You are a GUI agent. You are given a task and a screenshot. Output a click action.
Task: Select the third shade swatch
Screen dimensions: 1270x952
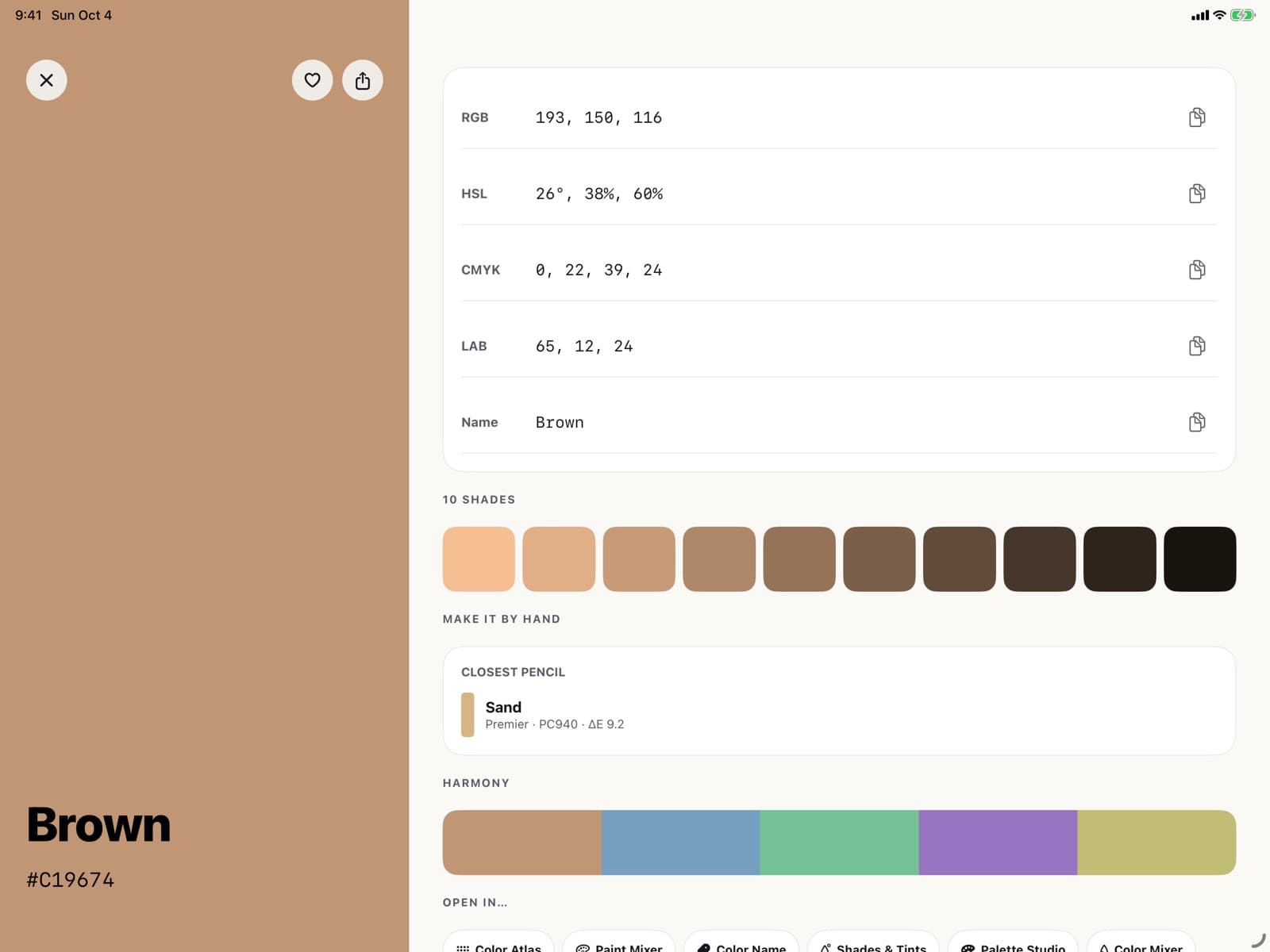pos(639,559)
